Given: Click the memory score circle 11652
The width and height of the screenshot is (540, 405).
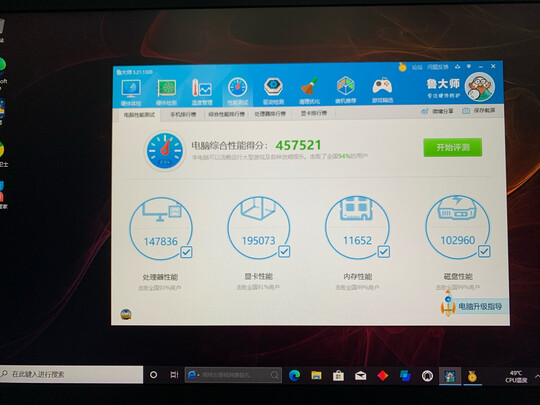Looking at the screenshot, I should [x=357, y=227].
